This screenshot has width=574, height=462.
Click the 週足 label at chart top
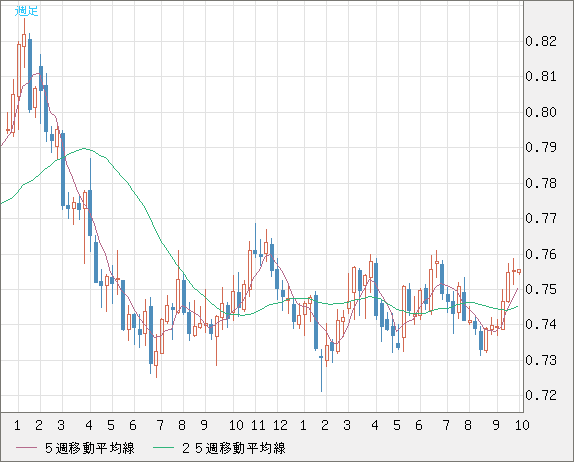[x=26, y=11]
